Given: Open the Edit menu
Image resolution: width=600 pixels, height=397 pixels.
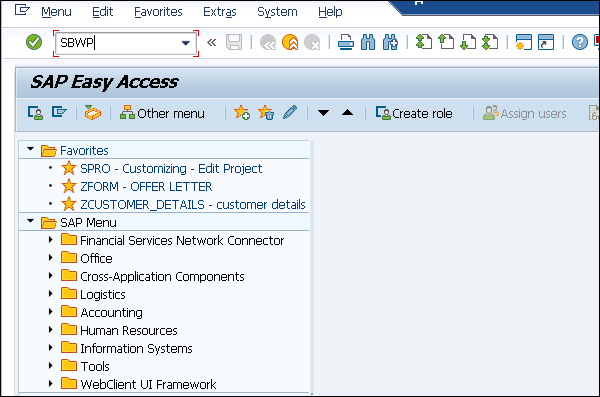Looking at the screenshot, I should 103,12.
